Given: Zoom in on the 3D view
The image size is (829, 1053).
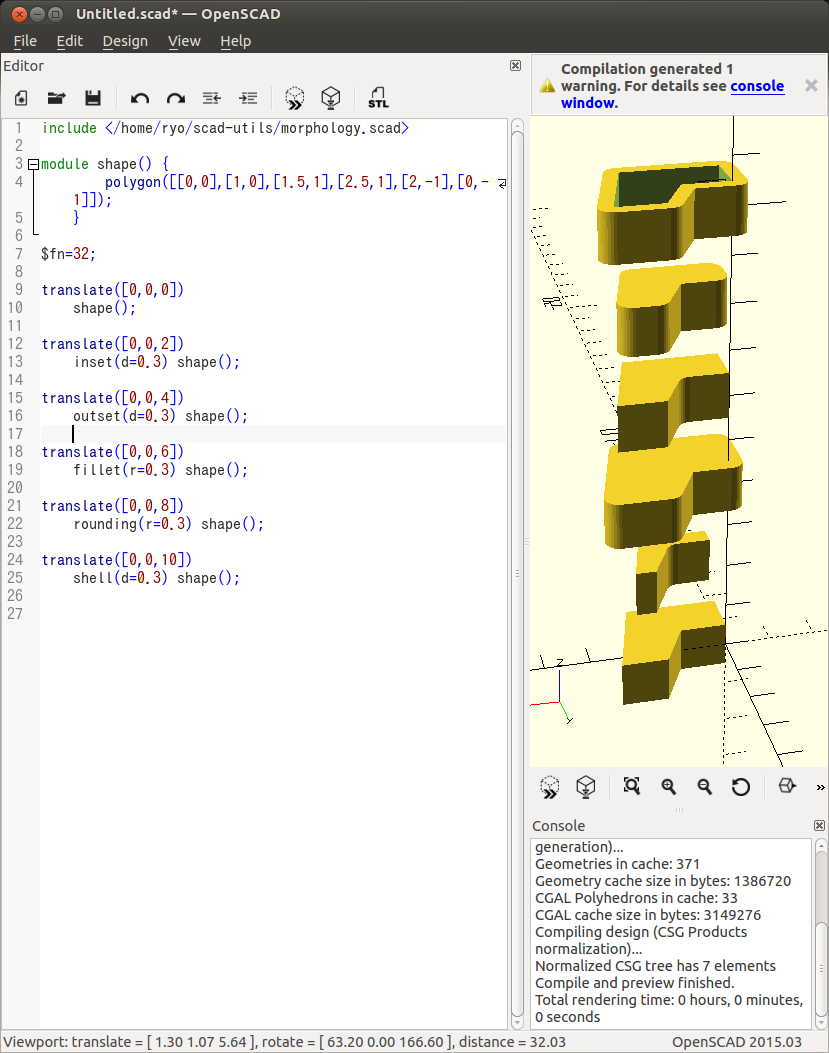Looking at the screenshot, I should [668, 787].
